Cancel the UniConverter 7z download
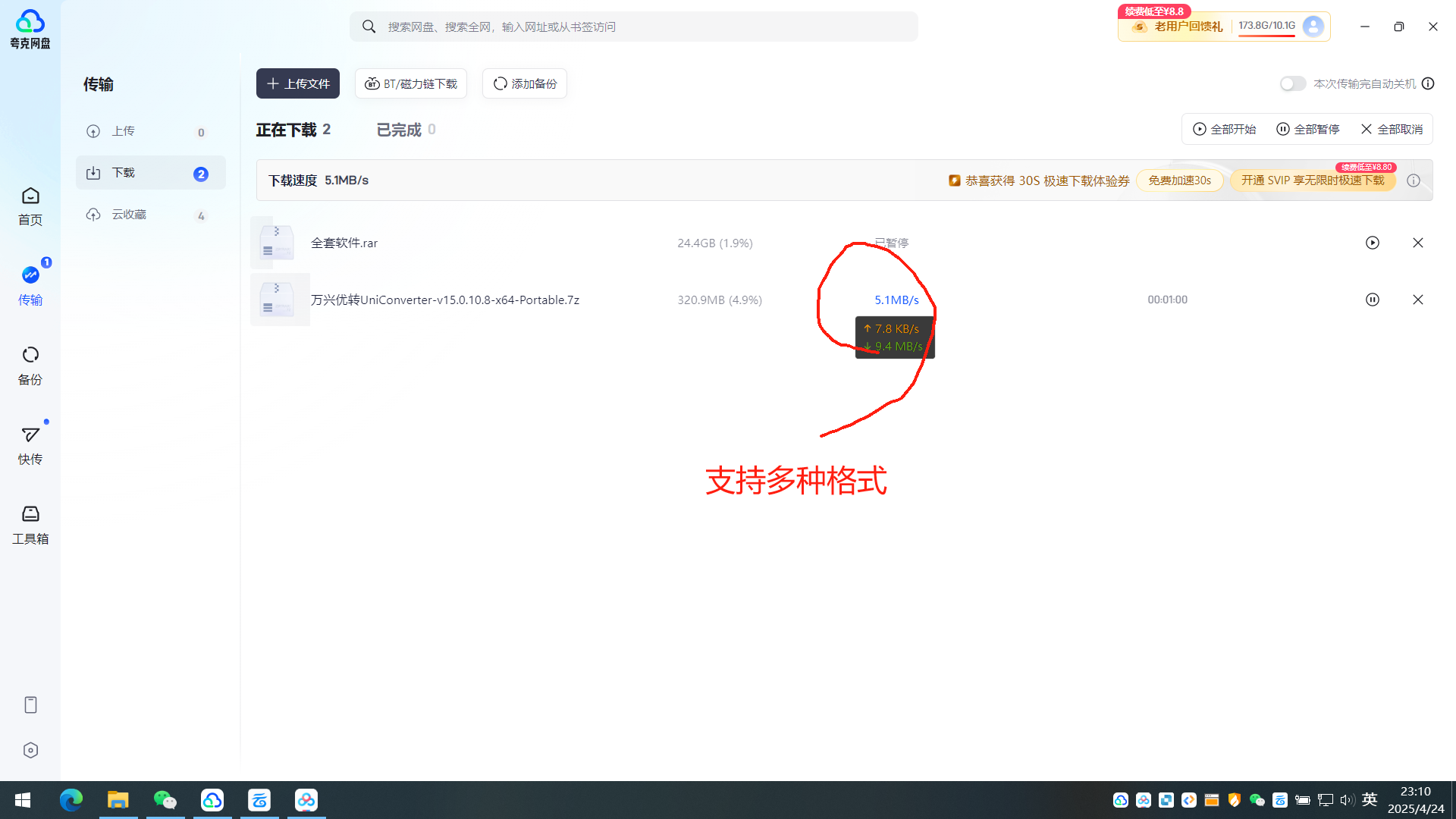The image size is (1456, 819). [x=1418, y=300]
